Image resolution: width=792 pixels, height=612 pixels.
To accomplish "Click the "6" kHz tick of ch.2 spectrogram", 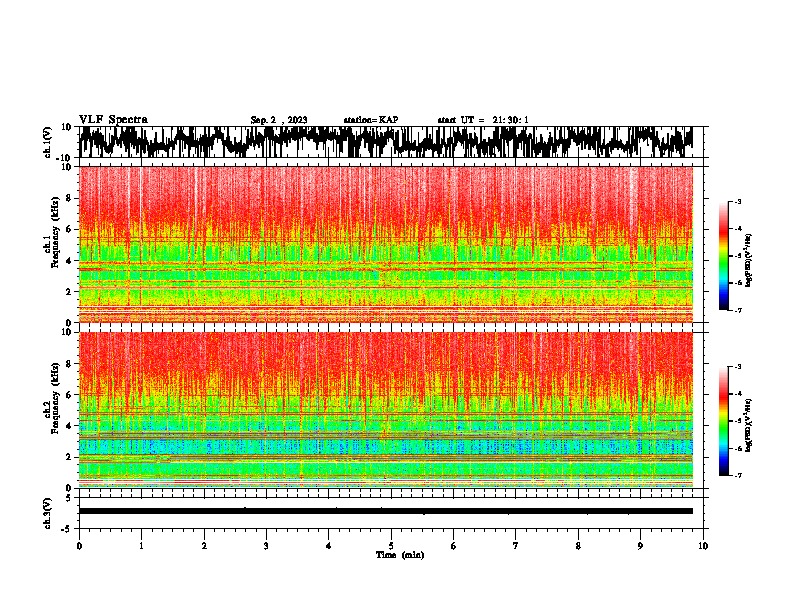I will [x=70, y=395].
